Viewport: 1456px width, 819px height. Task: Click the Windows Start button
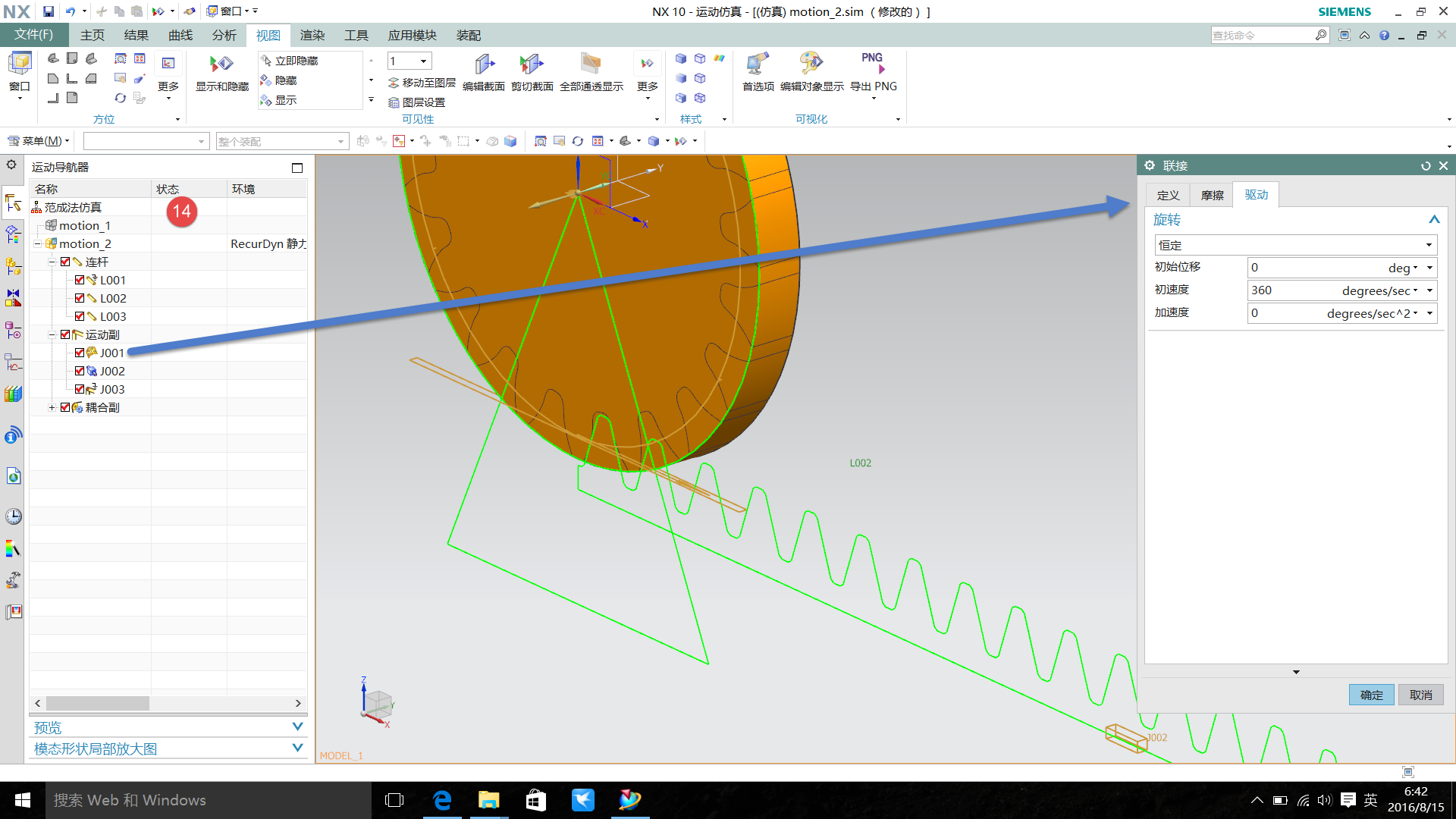pyautogui.click(x=22, y=800)
